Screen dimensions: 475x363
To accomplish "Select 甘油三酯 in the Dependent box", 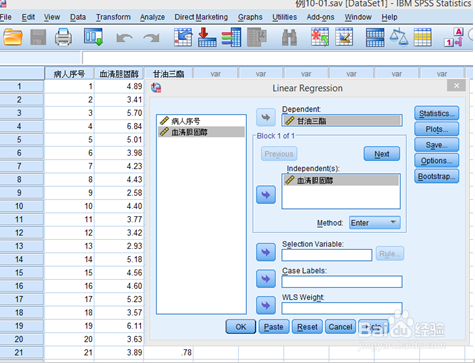I will click(342, 121).
